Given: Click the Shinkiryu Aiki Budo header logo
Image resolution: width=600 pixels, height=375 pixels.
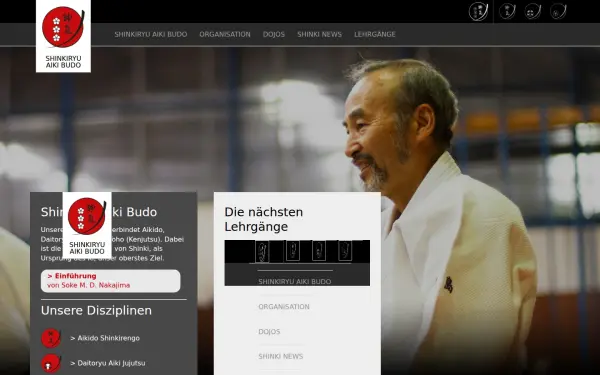Looking at the screenshot, I should 63,36.
